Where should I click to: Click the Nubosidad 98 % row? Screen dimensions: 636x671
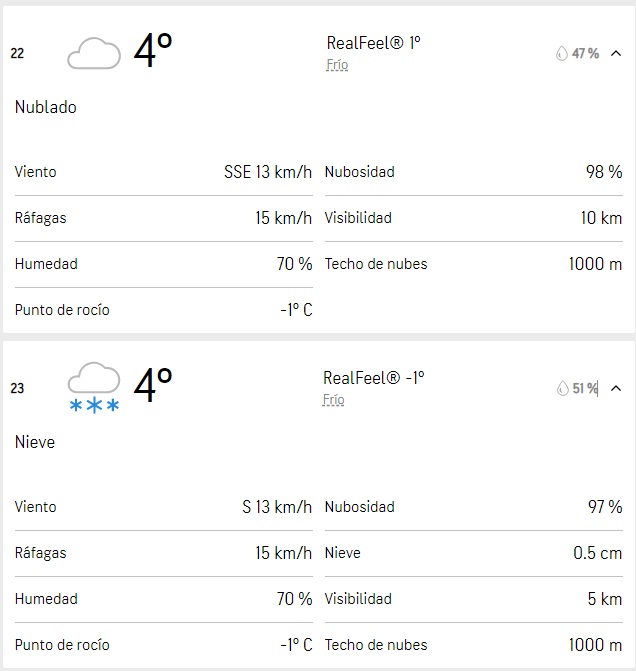tap(473, 172)
